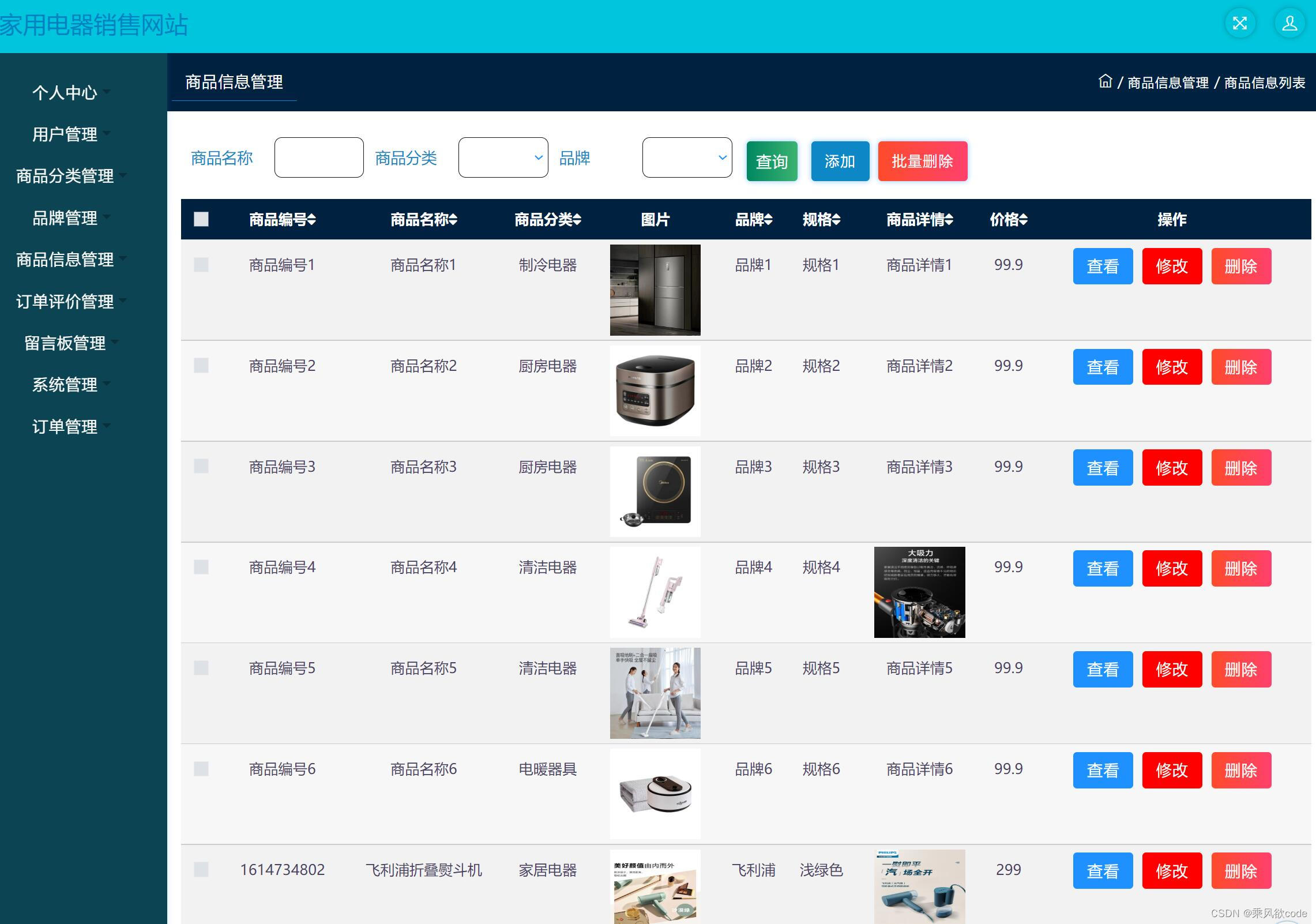Click the fullscreen toggle icon in the top bar
1316x924 pixels.
pos(1240,23)
